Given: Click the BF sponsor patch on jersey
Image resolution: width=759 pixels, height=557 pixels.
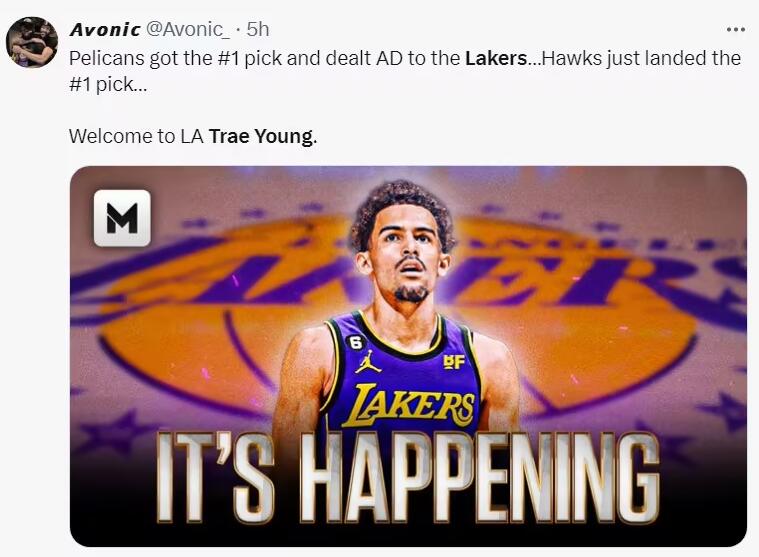Looking at the screenshot, I should 454,361.
